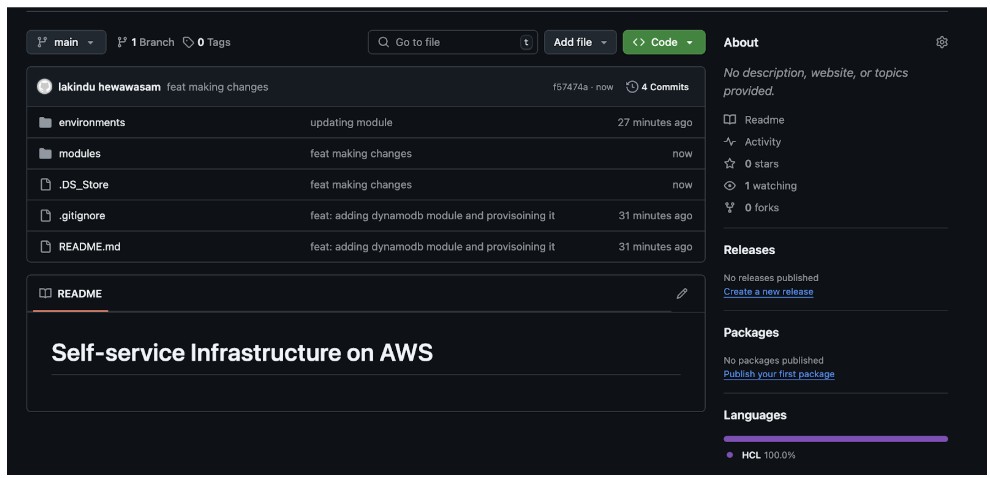Open the Readme link in About

coord(754,120)
